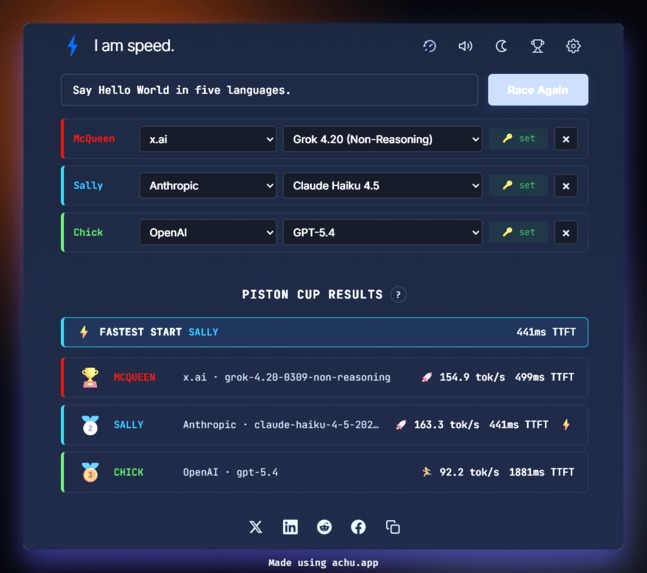The height and width of the screenshot is (573, 647).
Task: Open settings gear icon
Action: point(573,46)
